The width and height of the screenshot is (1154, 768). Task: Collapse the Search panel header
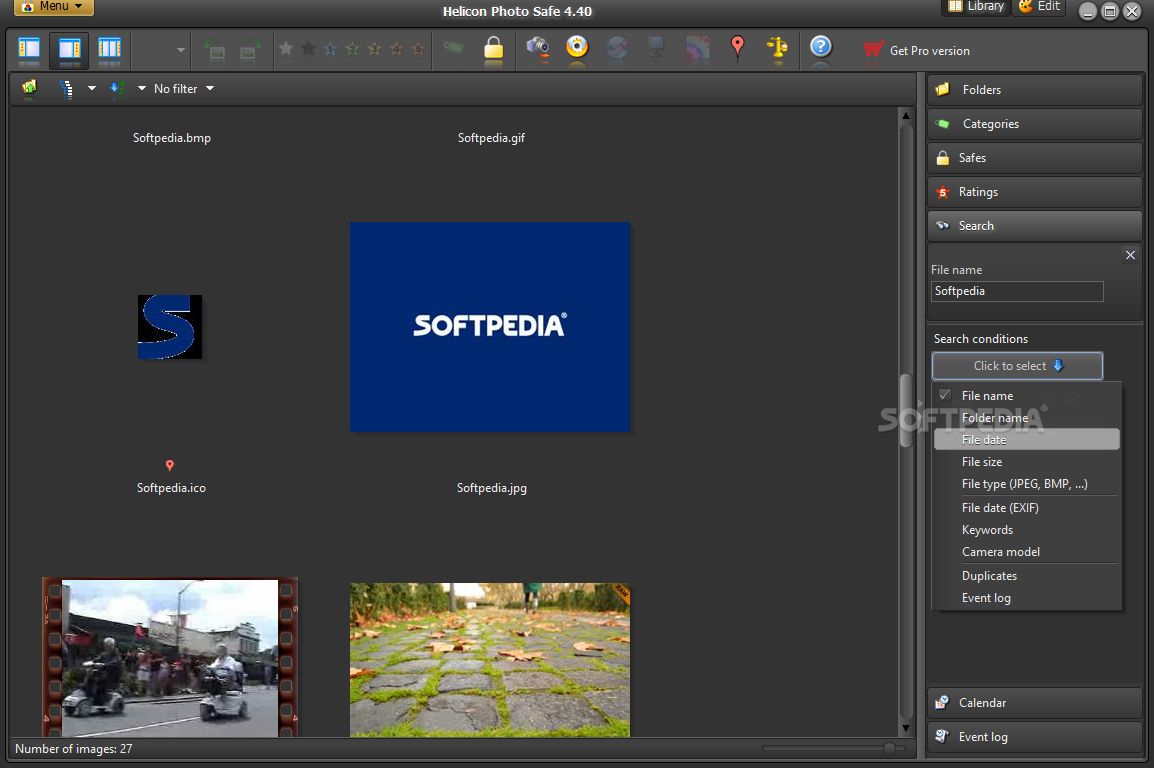coord(1035,226)
